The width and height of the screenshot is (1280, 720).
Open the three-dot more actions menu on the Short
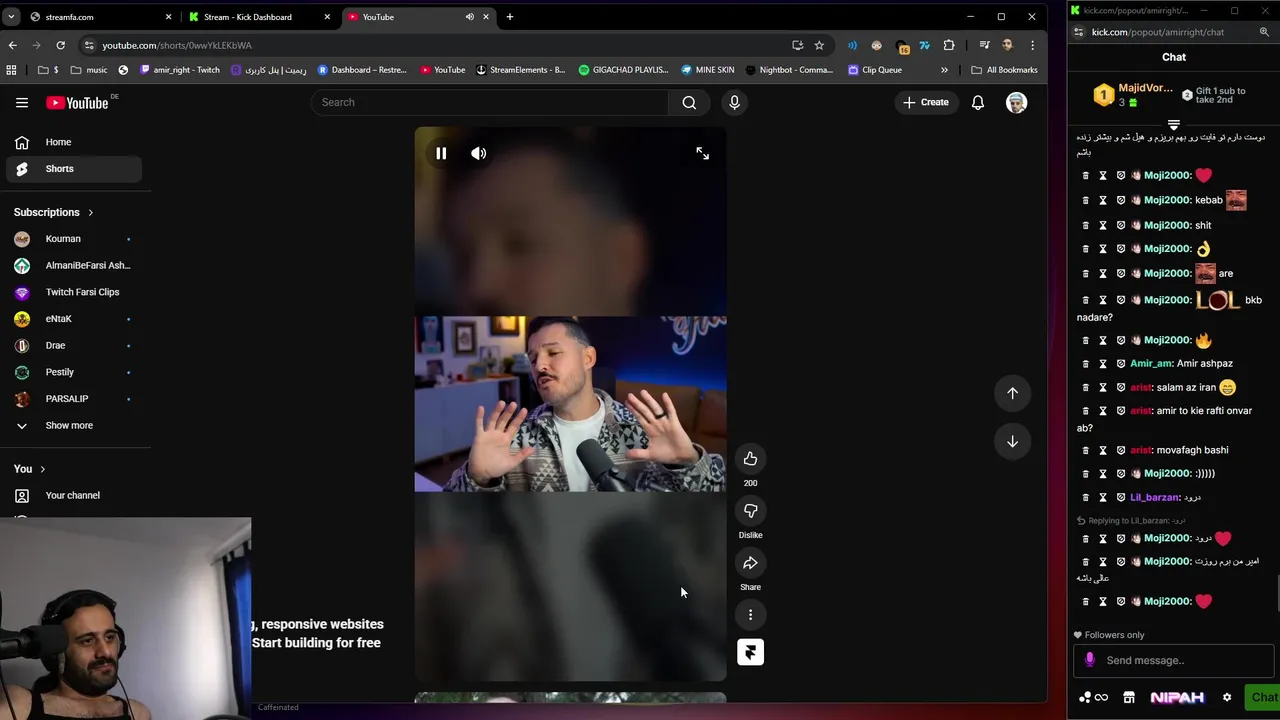click(750, 615)
